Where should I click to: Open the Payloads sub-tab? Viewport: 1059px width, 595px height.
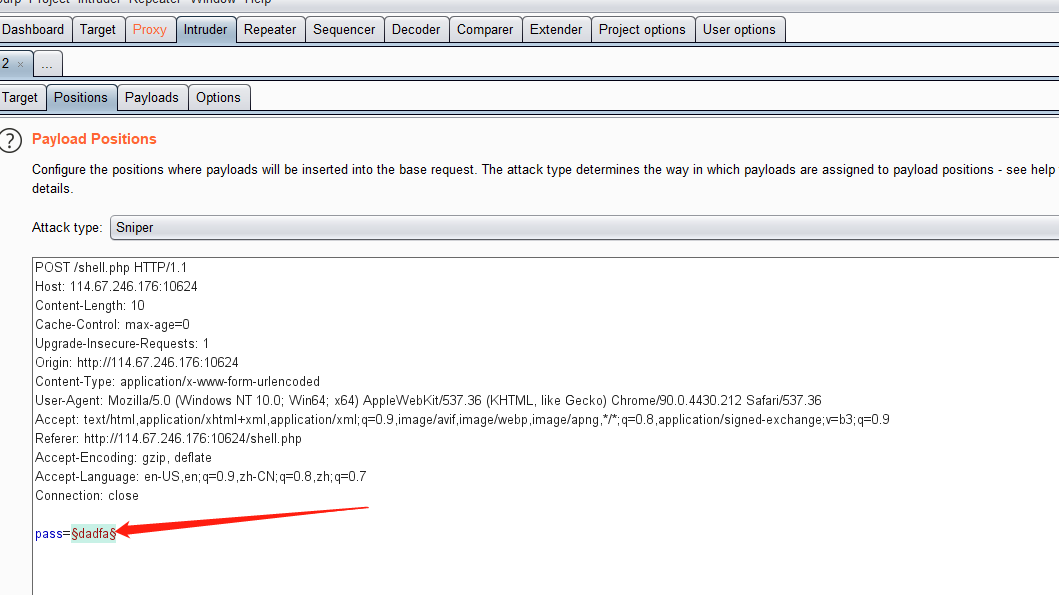click(152, 97)
